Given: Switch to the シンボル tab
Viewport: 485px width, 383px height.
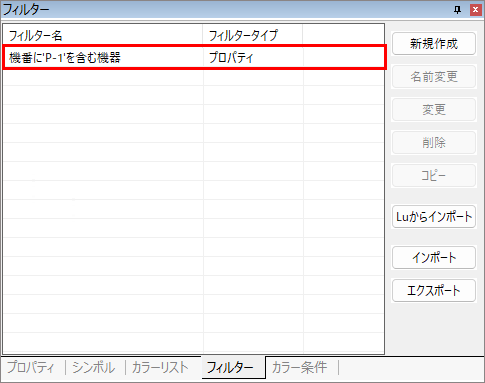Looking at the screenshot, I should pos(94,368).
